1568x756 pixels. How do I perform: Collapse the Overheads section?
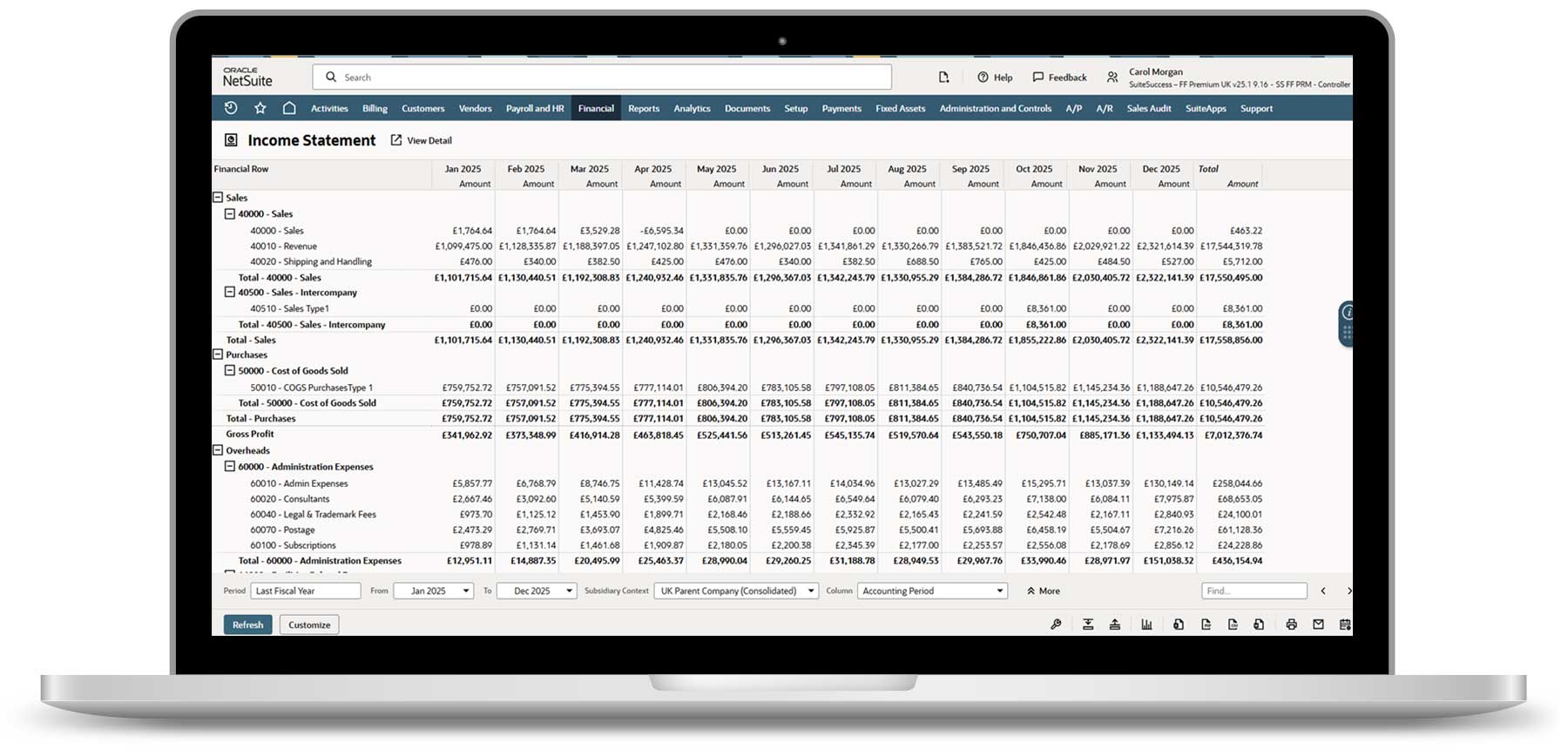coord(218,450)
